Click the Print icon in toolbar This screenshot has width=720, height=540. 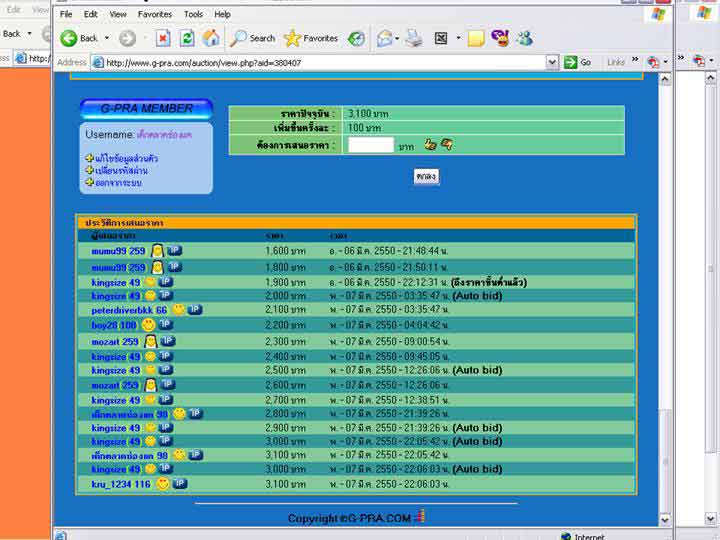click(x=413, y=38)
